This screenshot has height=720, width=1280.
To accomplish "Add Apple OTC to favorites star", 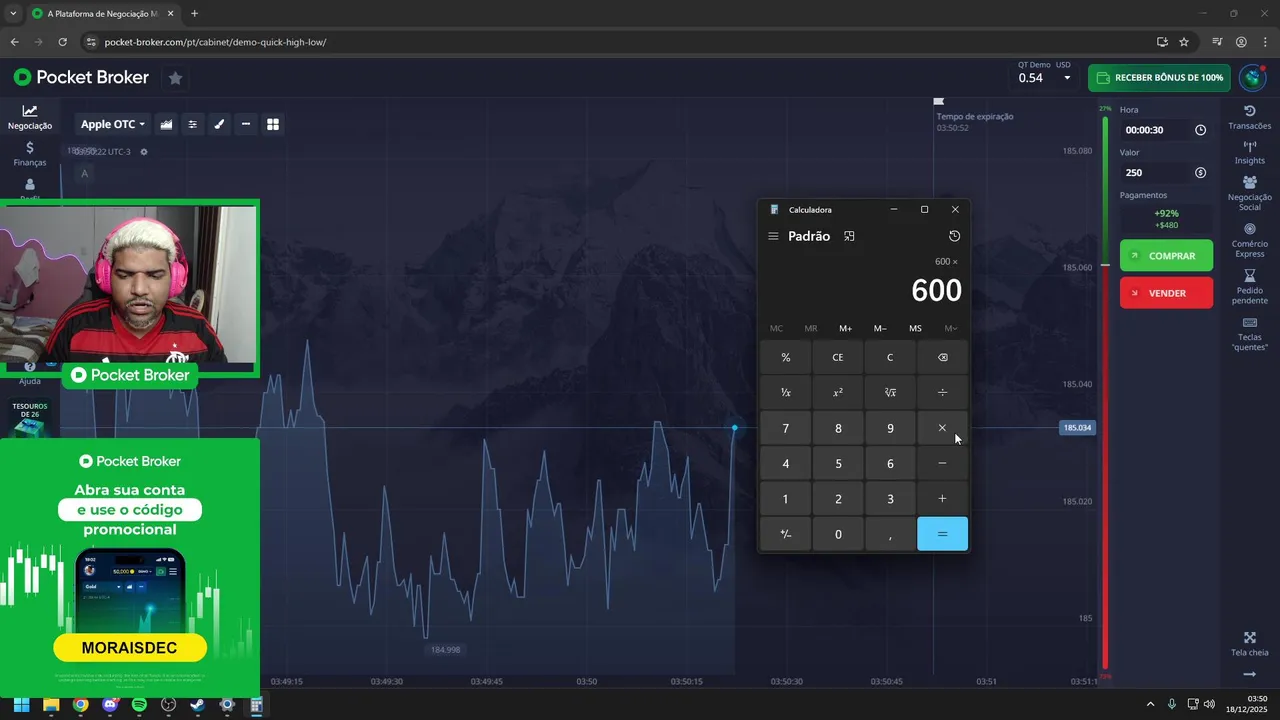I will pyautogui.click(x=175, y=77).
